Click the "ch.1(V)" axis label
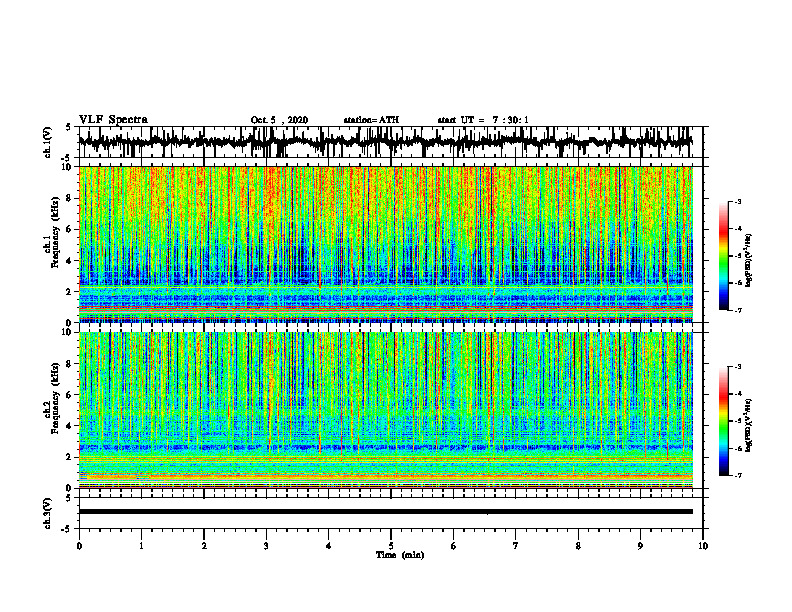Screen dimensions: 792x612 click(48, 142)
